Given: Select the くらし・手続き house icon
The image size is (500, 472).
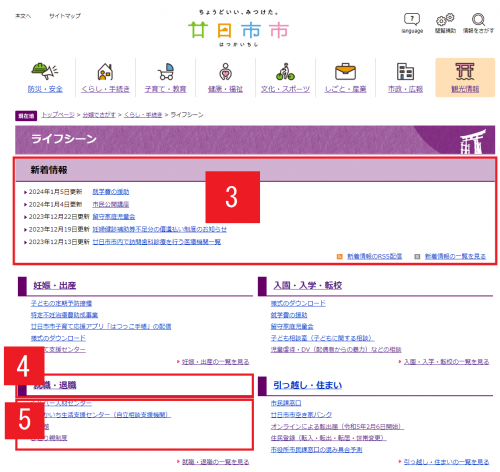Looking at the screenshot, I should pyautogui.click(x=105, y=77).
